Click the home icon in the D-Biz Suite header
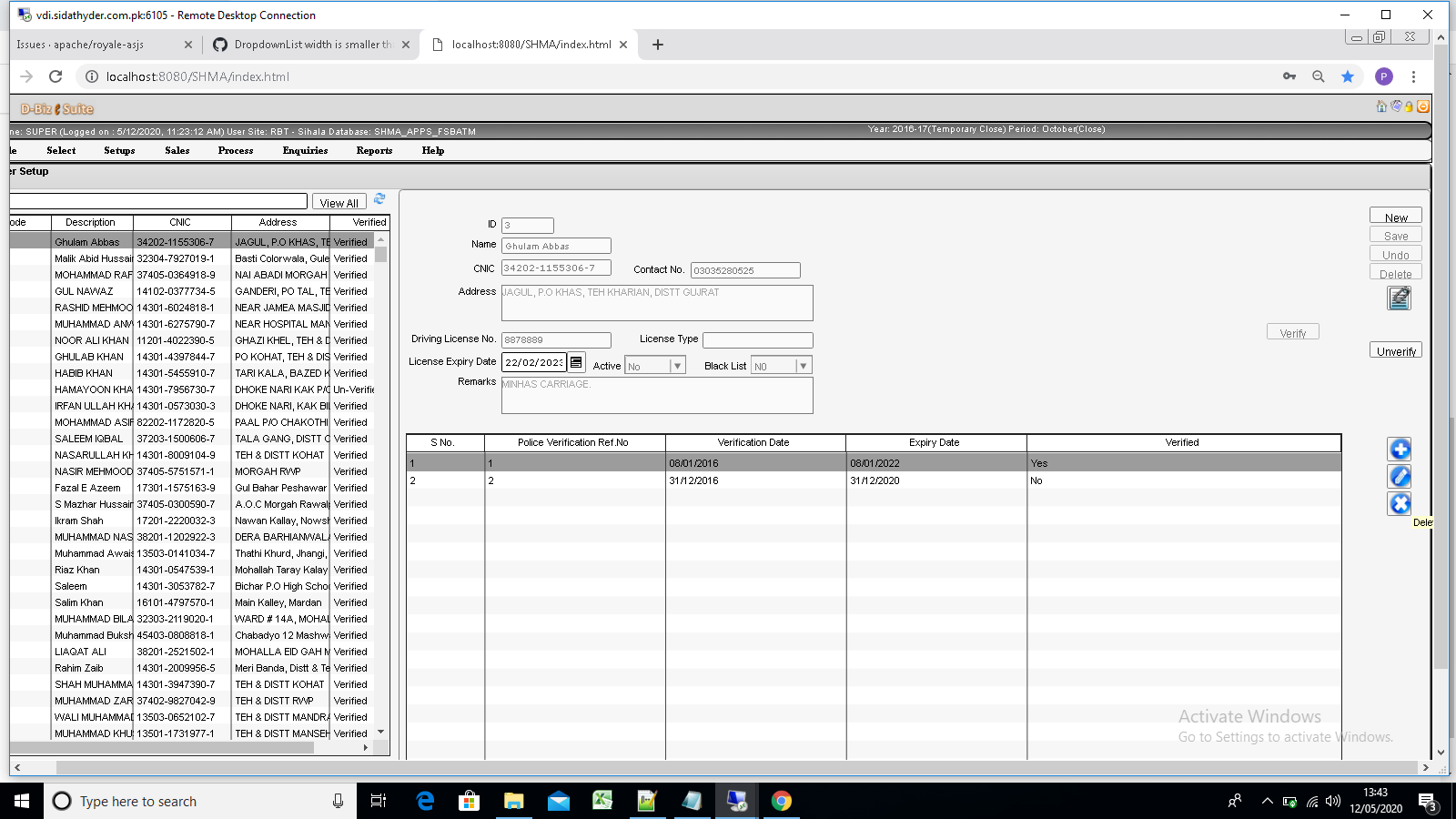Image resolution: width=1456 pixels, height=819 pixels. pos(1381,106)
